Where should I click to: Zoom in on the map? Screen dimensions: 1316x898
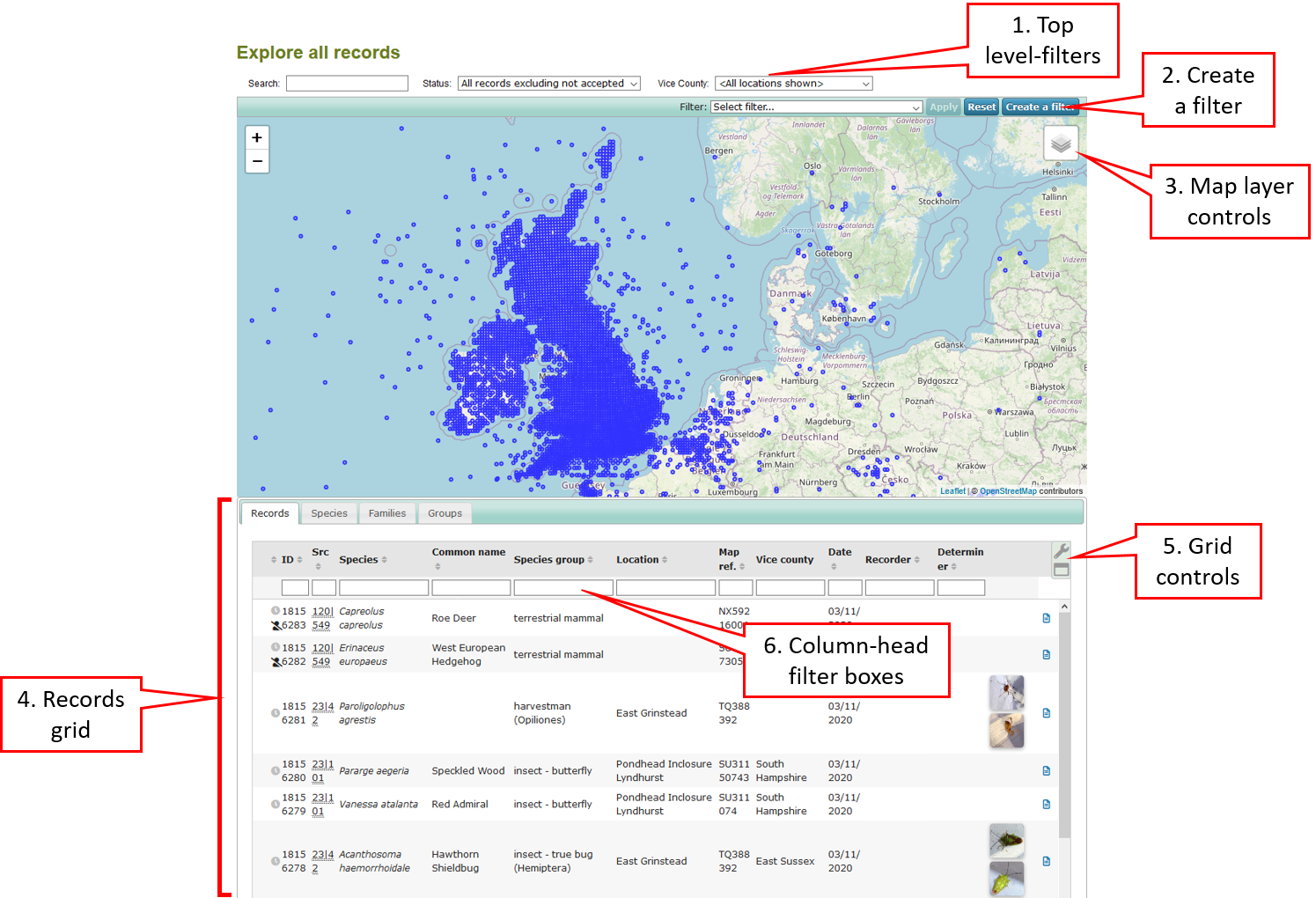(x=257, y=137)
